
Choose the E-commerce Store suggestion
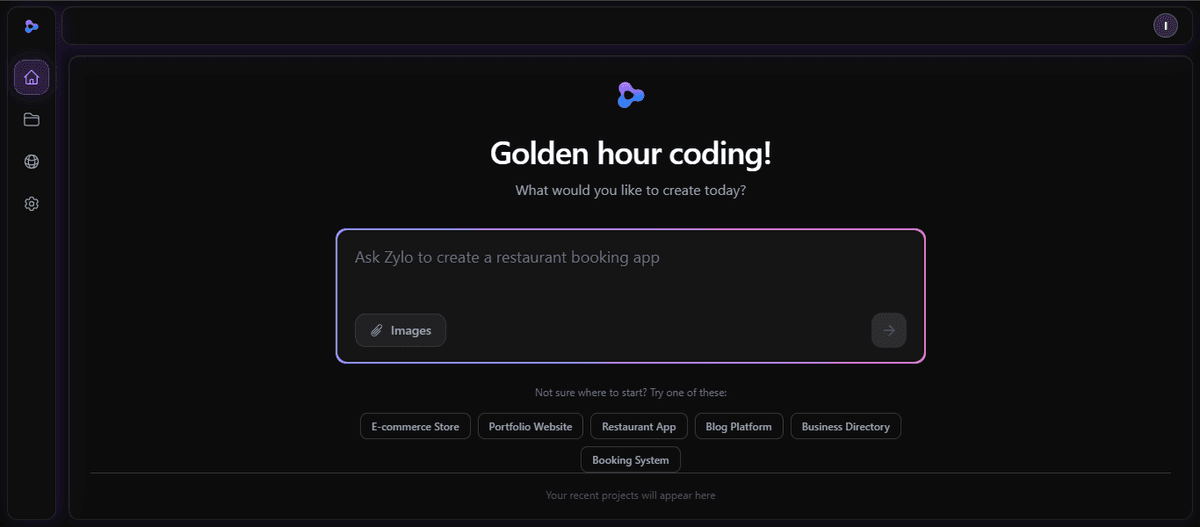[415, 427]
